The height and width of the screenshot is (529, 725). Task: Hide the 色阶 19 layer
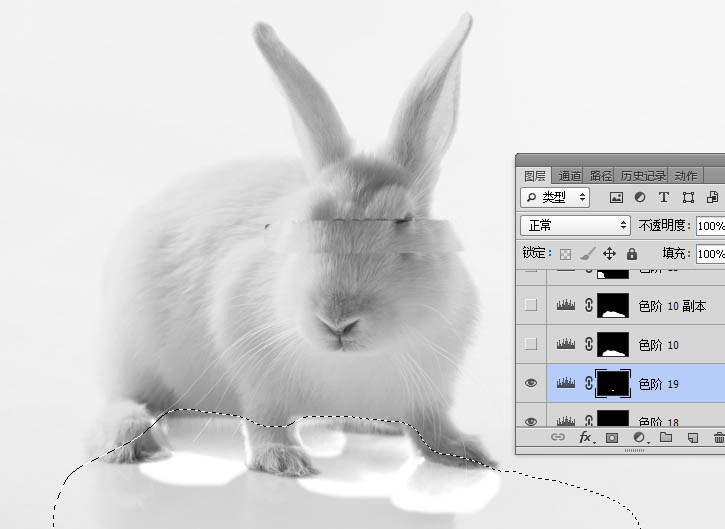(x=531, y=383)
